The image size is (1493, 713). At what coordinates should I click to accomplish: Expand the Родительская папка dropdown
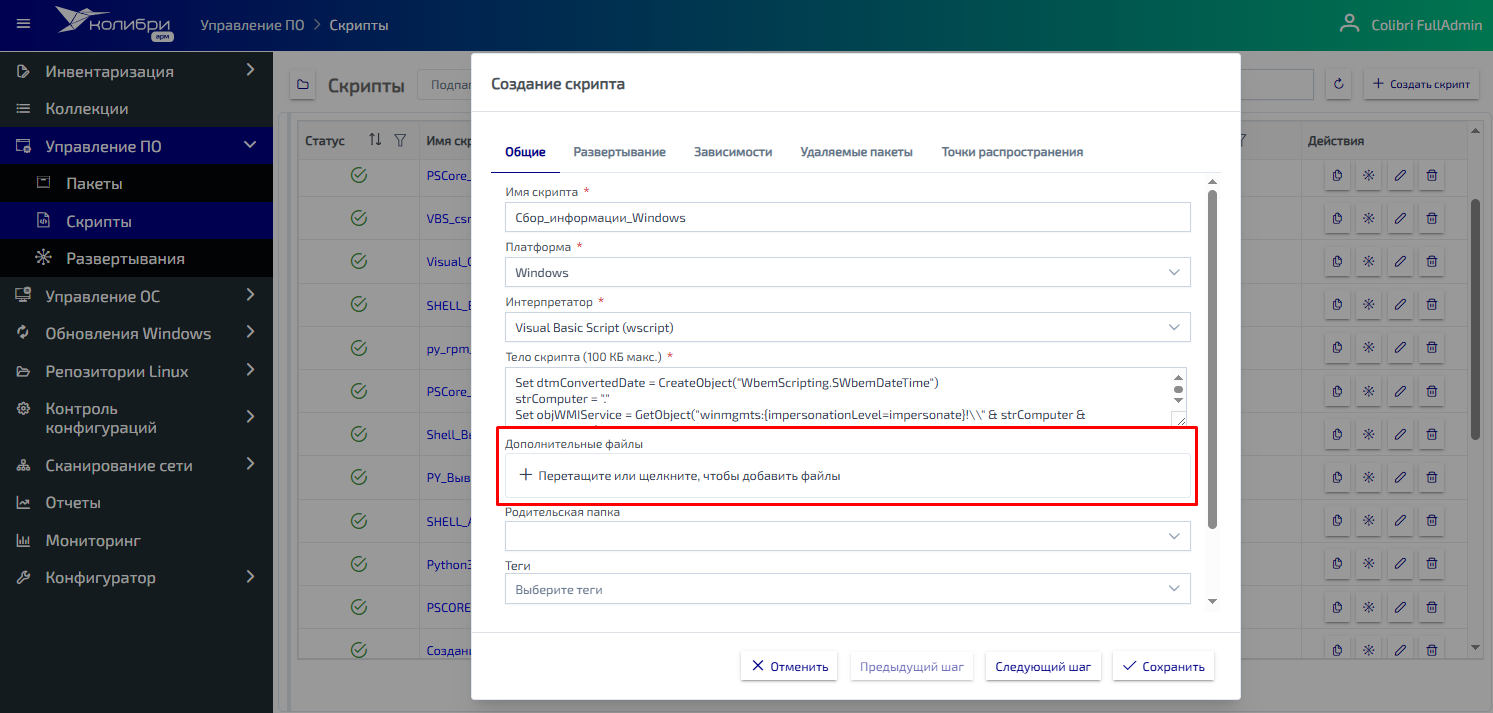tap(847, 537)
